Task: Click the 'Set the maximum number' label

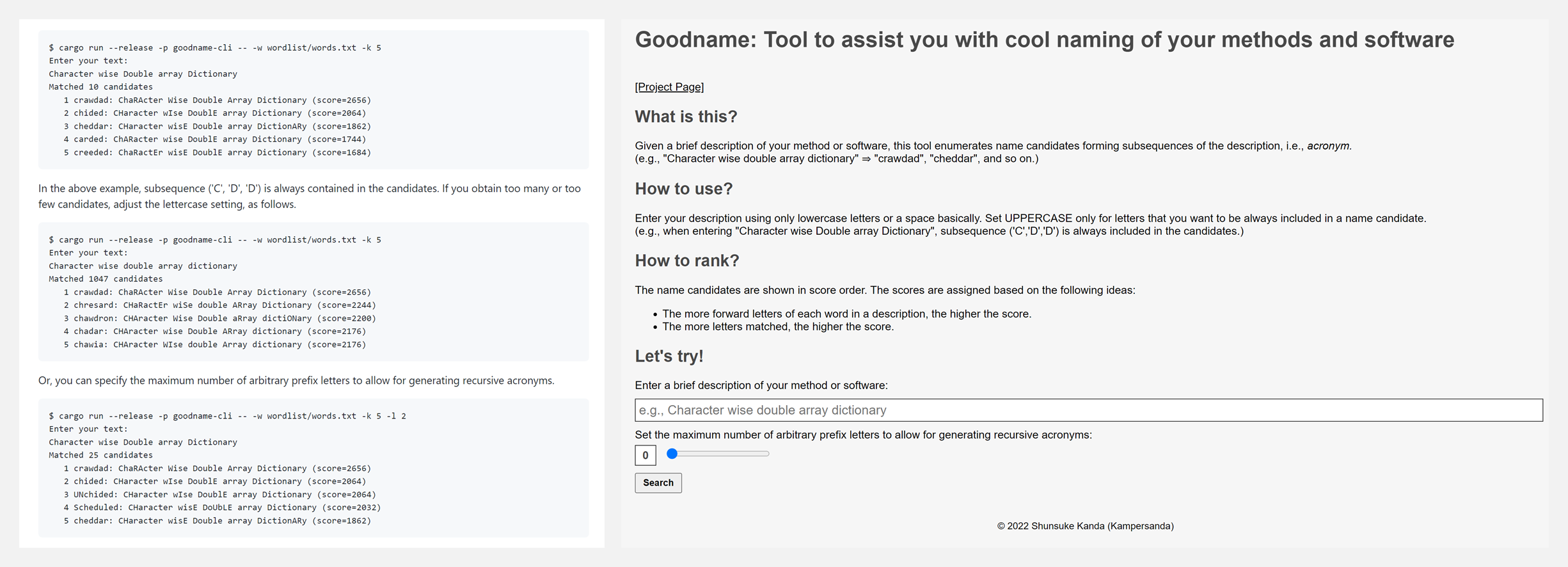Action: click(863, 435)
